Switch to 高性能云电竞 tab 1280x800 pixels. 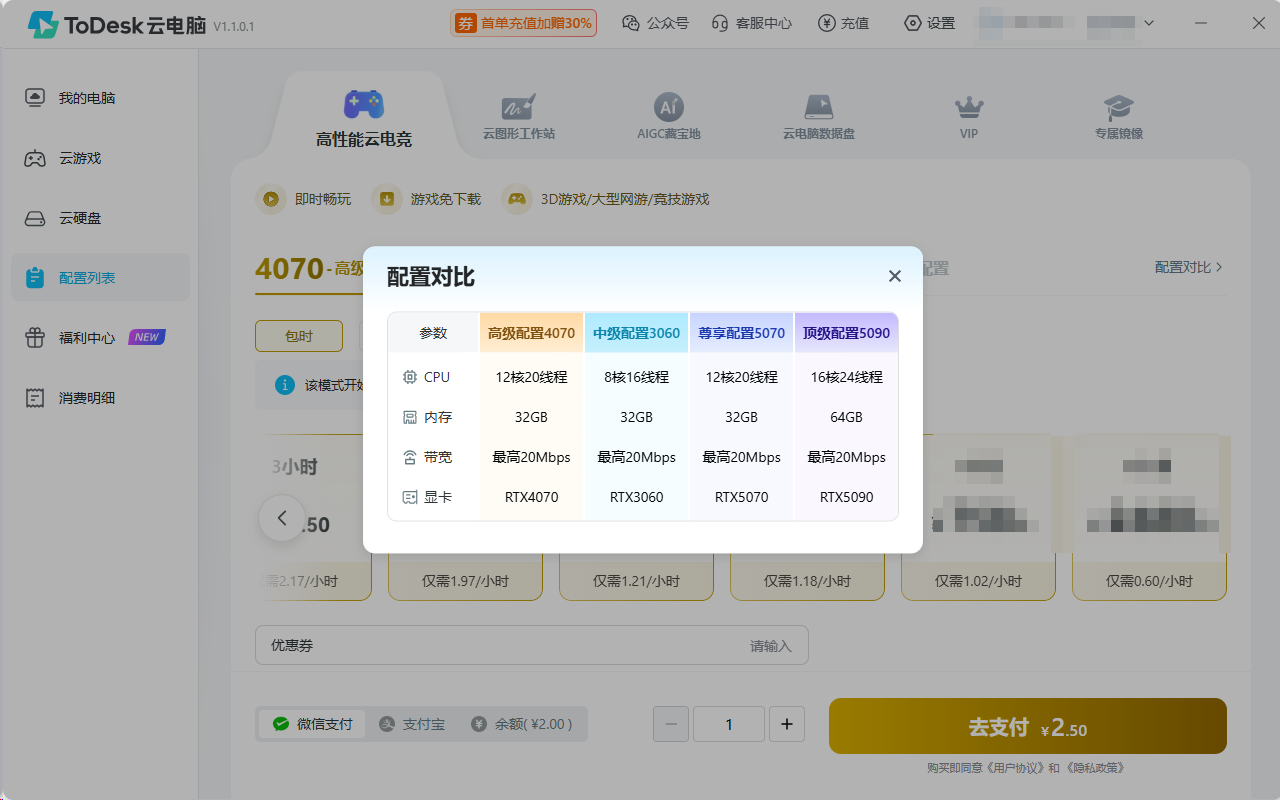tap(364, 119)
